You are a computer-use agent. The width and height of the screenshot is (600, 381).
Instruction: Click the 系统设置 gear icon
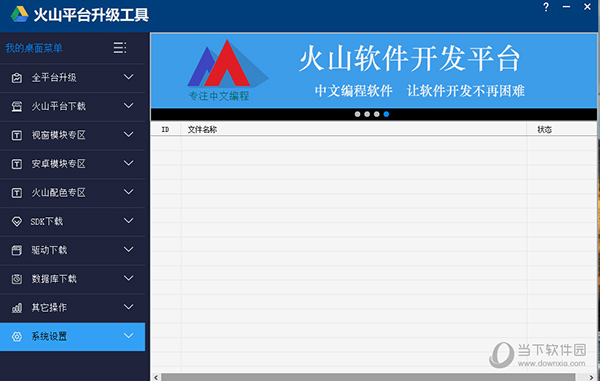(x=16, y=337)
